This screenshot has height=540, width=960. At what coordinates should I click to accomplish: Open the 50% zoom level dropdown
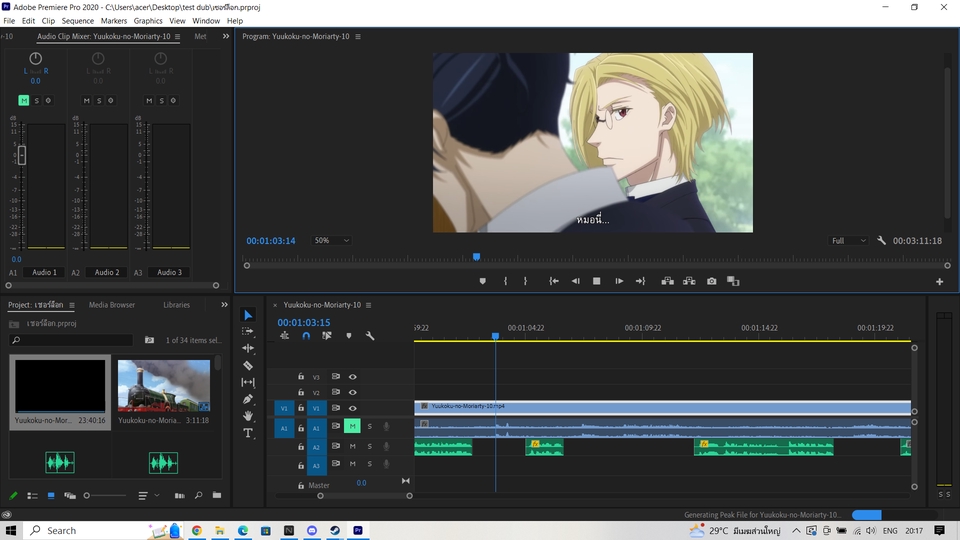click(x=332, y=241)
